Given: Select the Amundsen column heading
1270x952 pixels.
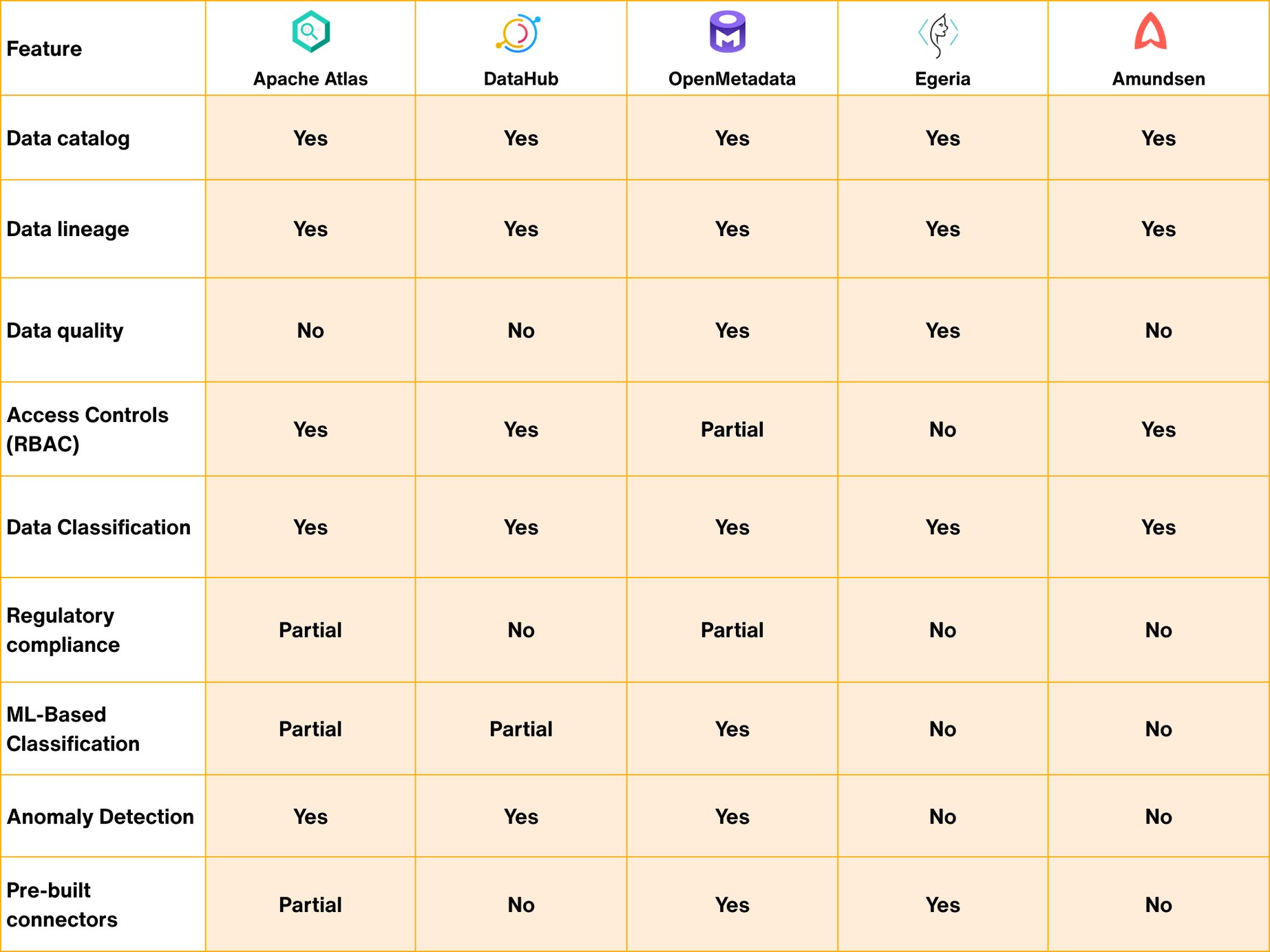Looking at the screenshot, I should (1158, 79).
